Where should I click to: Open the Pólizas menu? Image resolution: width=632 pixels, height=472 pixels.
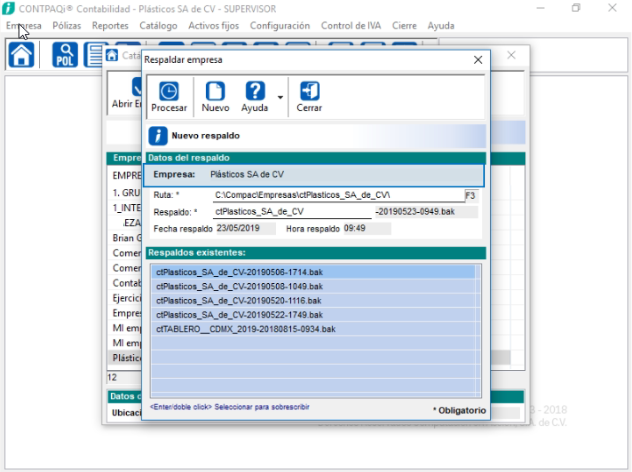[67, 25]
